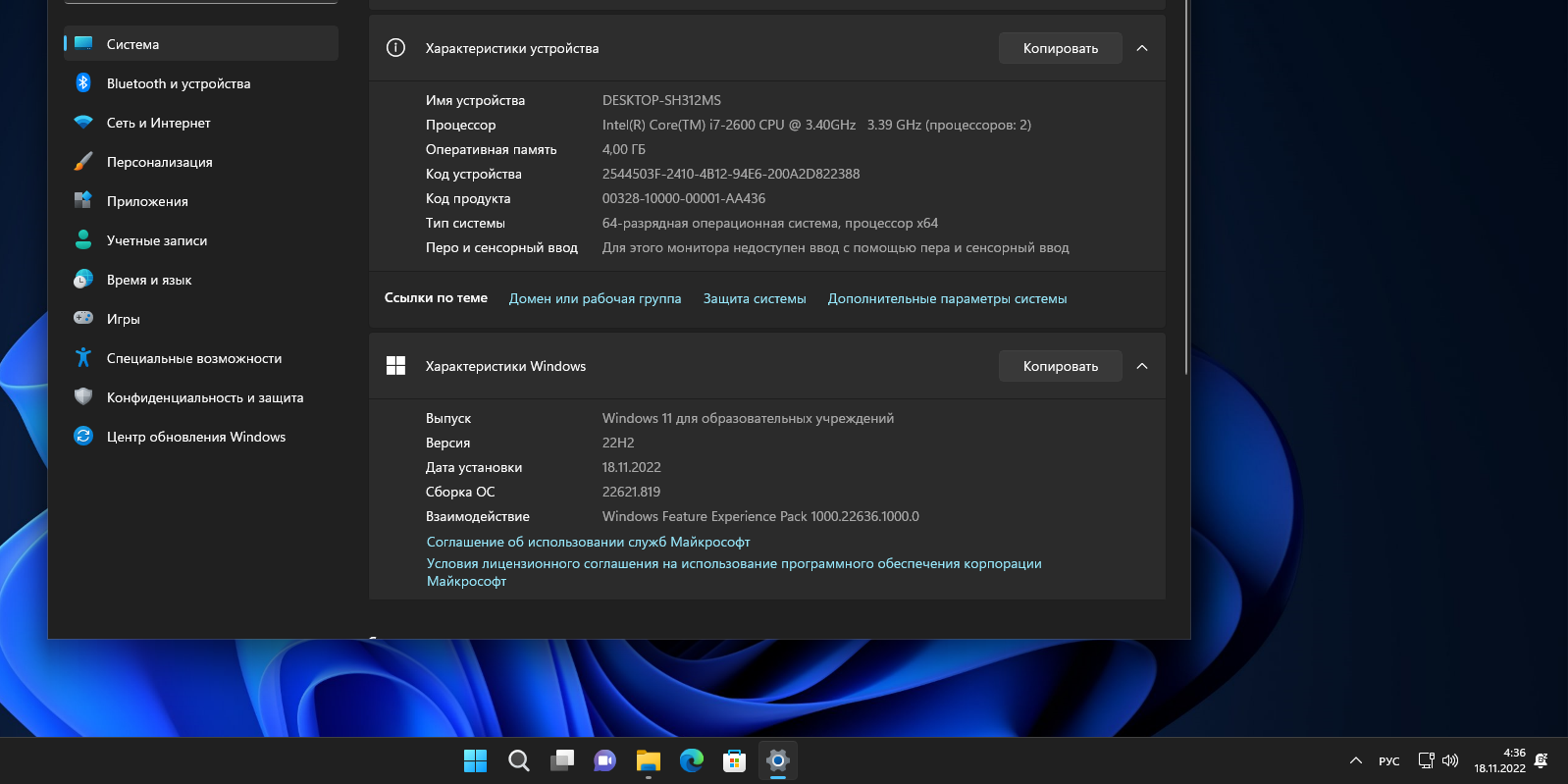Screen dimensions: 1568x784
Task: Click the Settings gear on taskbar
Action: (x=778, y=760)
